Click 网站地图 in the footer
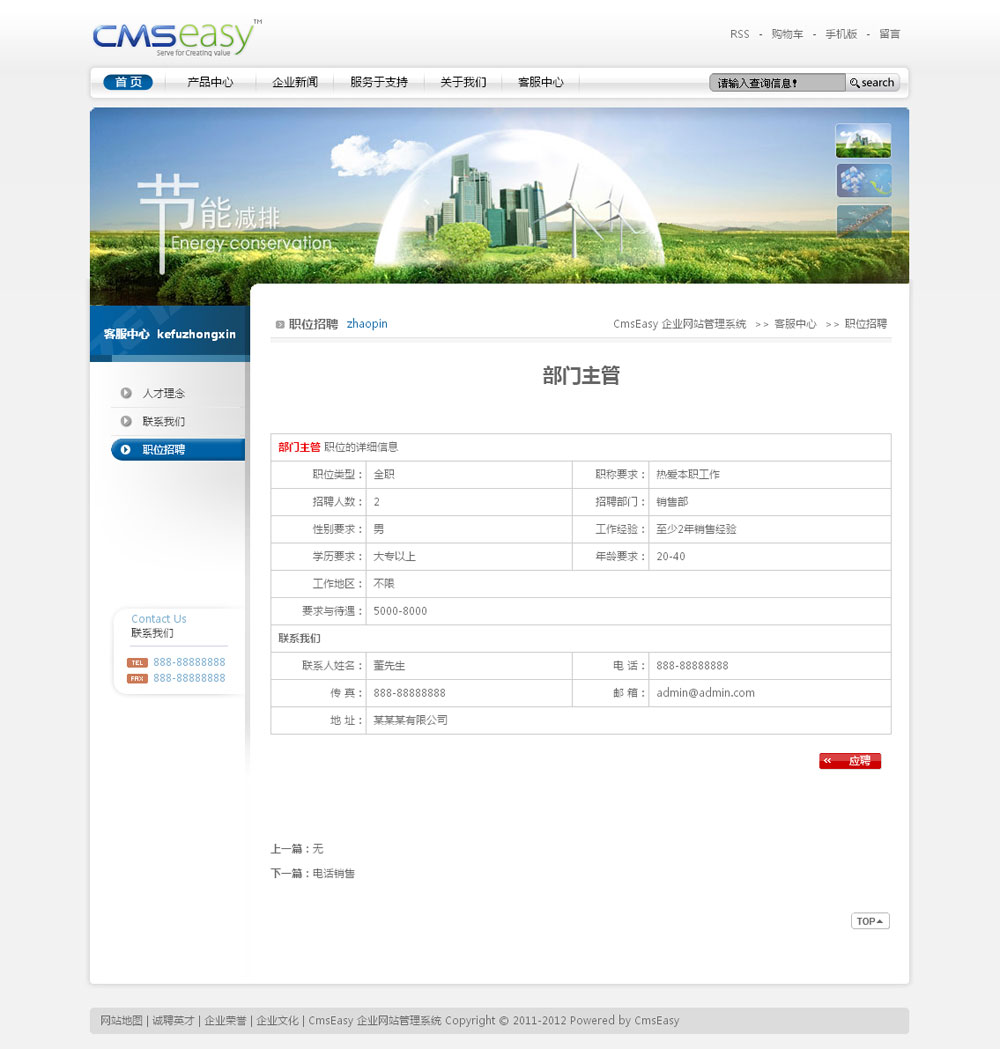The width and height of the screenshot is (1000, 1049). click(122, 1020)
